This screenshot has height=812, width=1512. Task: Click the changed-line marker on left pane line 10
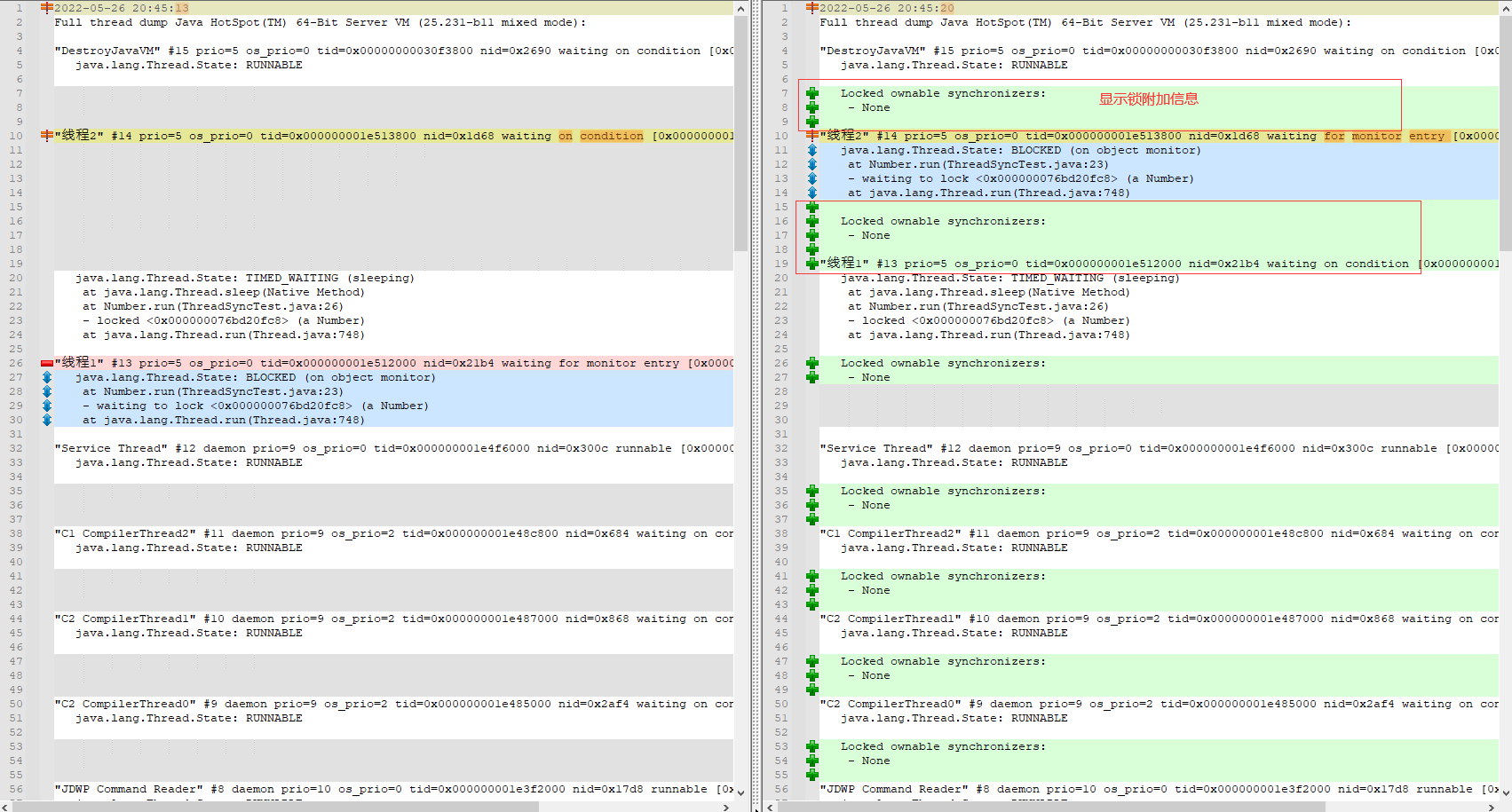(x=47, y=136)
